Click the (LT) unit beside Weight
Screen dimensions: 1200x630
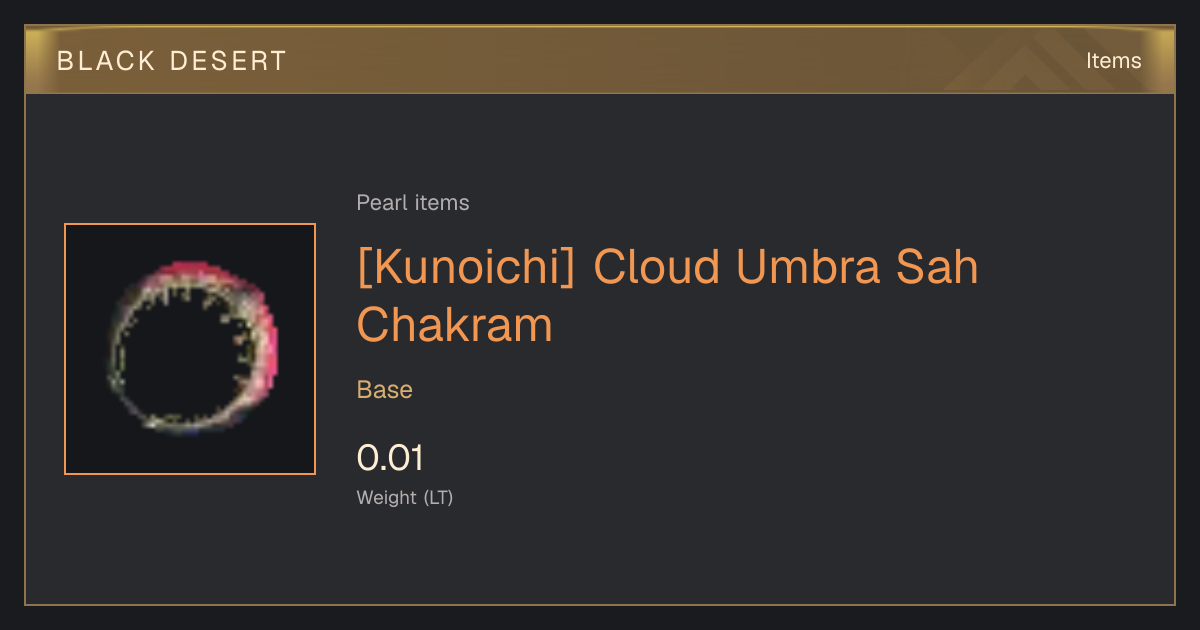pyautogui.click(x=438, y=498)
